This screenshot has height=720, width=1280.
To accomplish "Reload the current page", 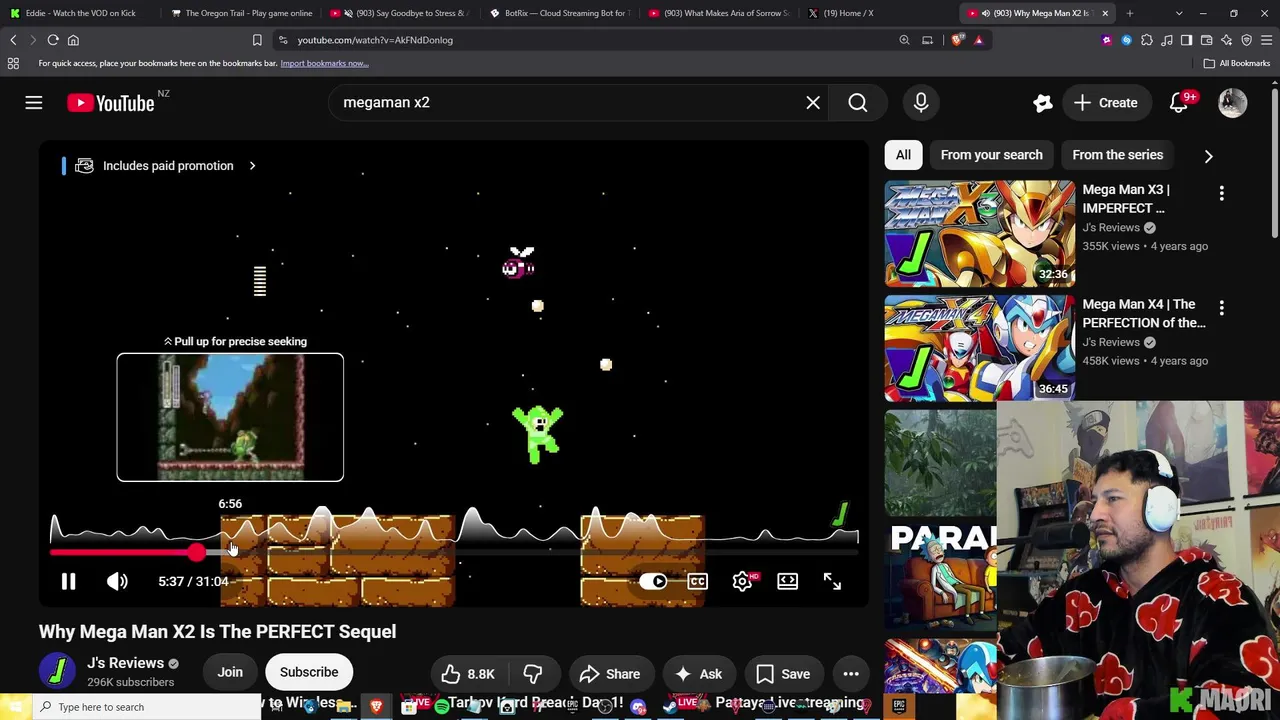I will click(53, 40).
